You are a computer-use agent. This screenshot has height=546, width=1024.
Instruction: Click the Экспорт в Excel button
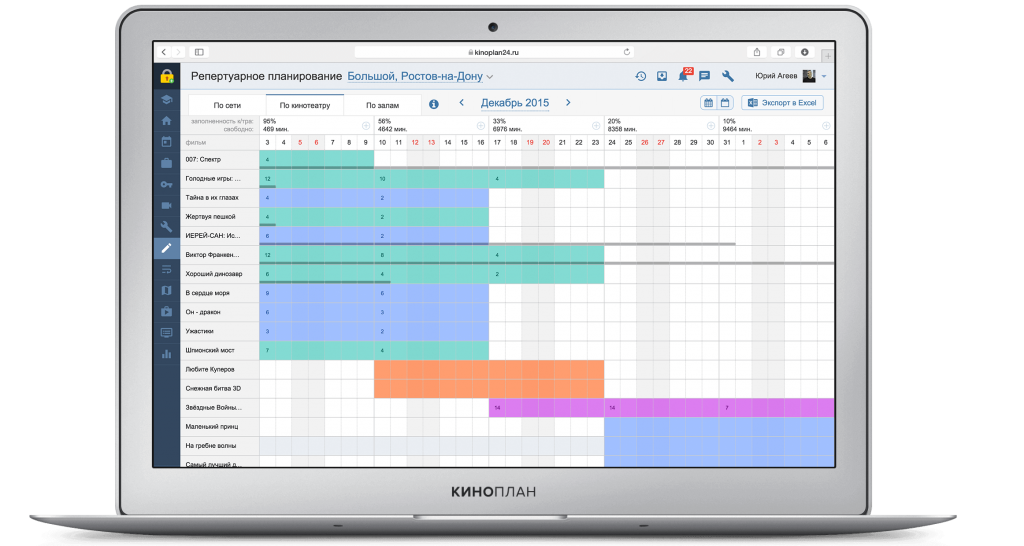coord(782,103)
